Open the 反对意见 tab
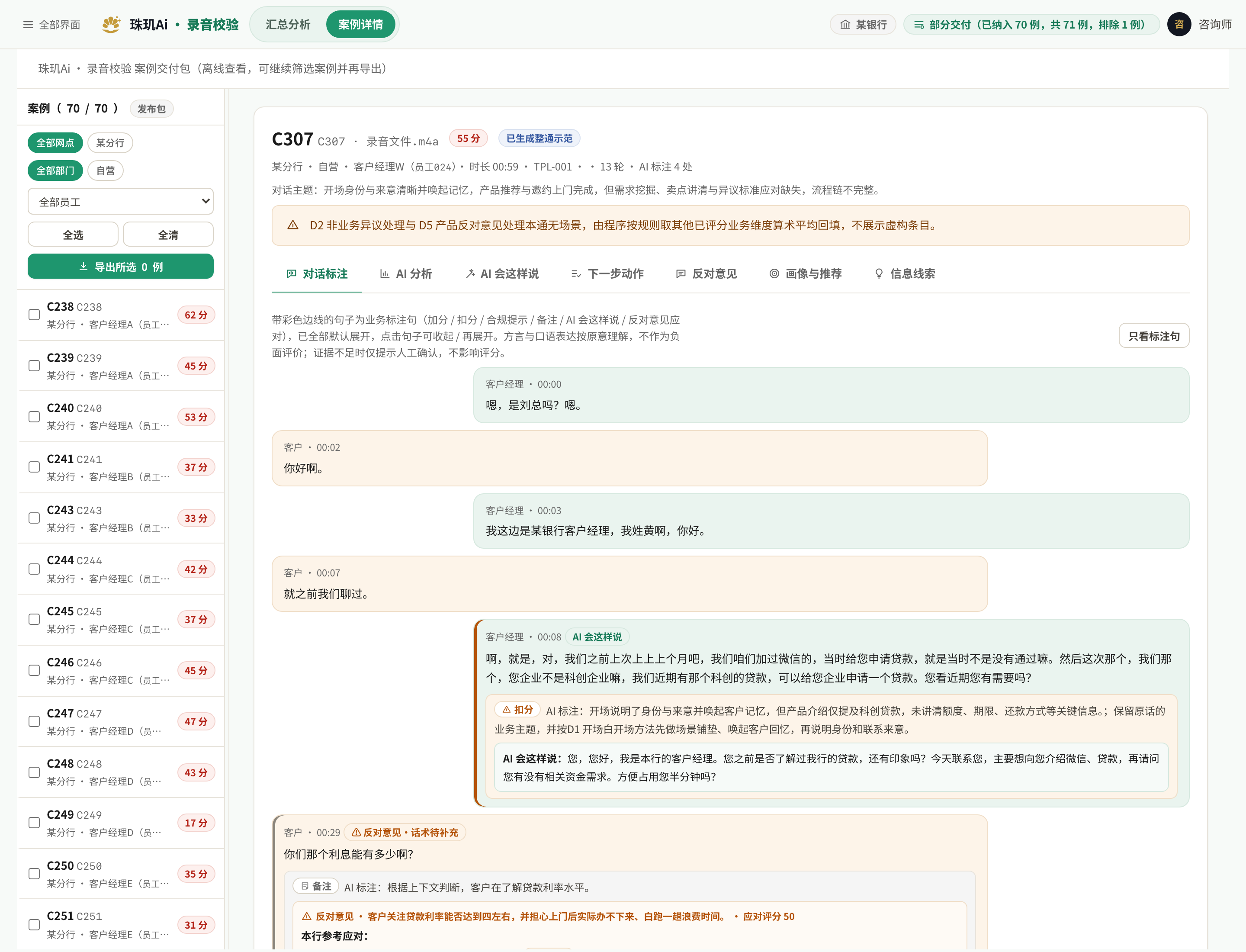 [x=706, y=273]
